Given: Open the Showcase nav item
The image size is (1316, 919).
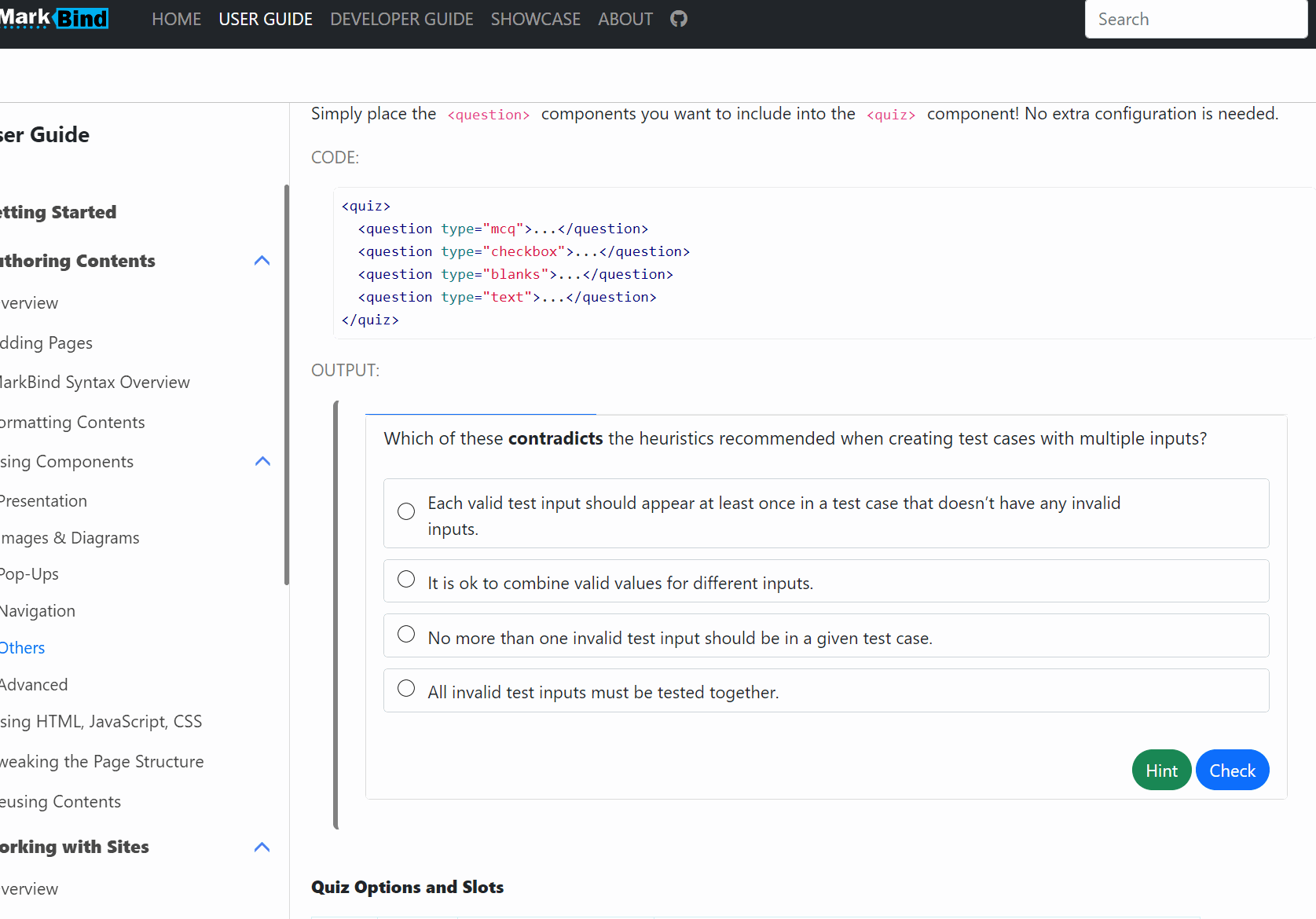Looking at the screenshot, I should pyautogui.click(x=536, y=19).
